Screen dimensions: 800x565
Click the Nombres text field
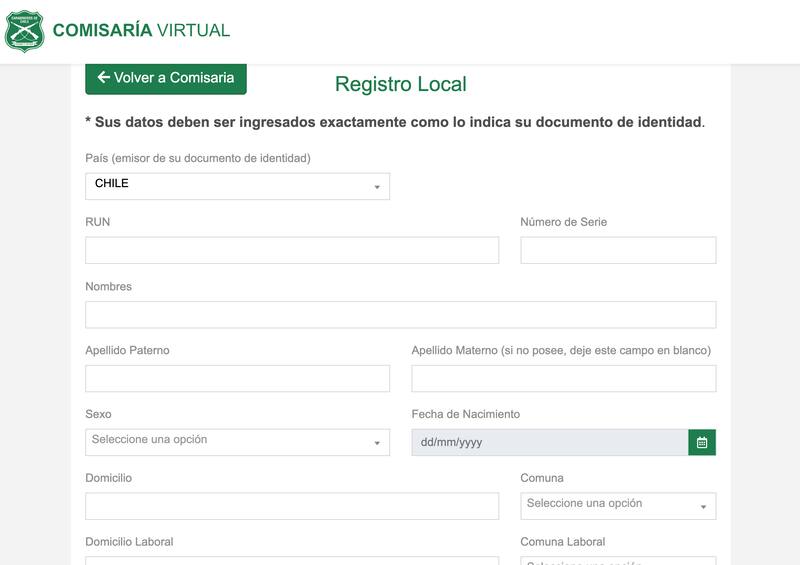pyautogui.click(x=400, y=314)
